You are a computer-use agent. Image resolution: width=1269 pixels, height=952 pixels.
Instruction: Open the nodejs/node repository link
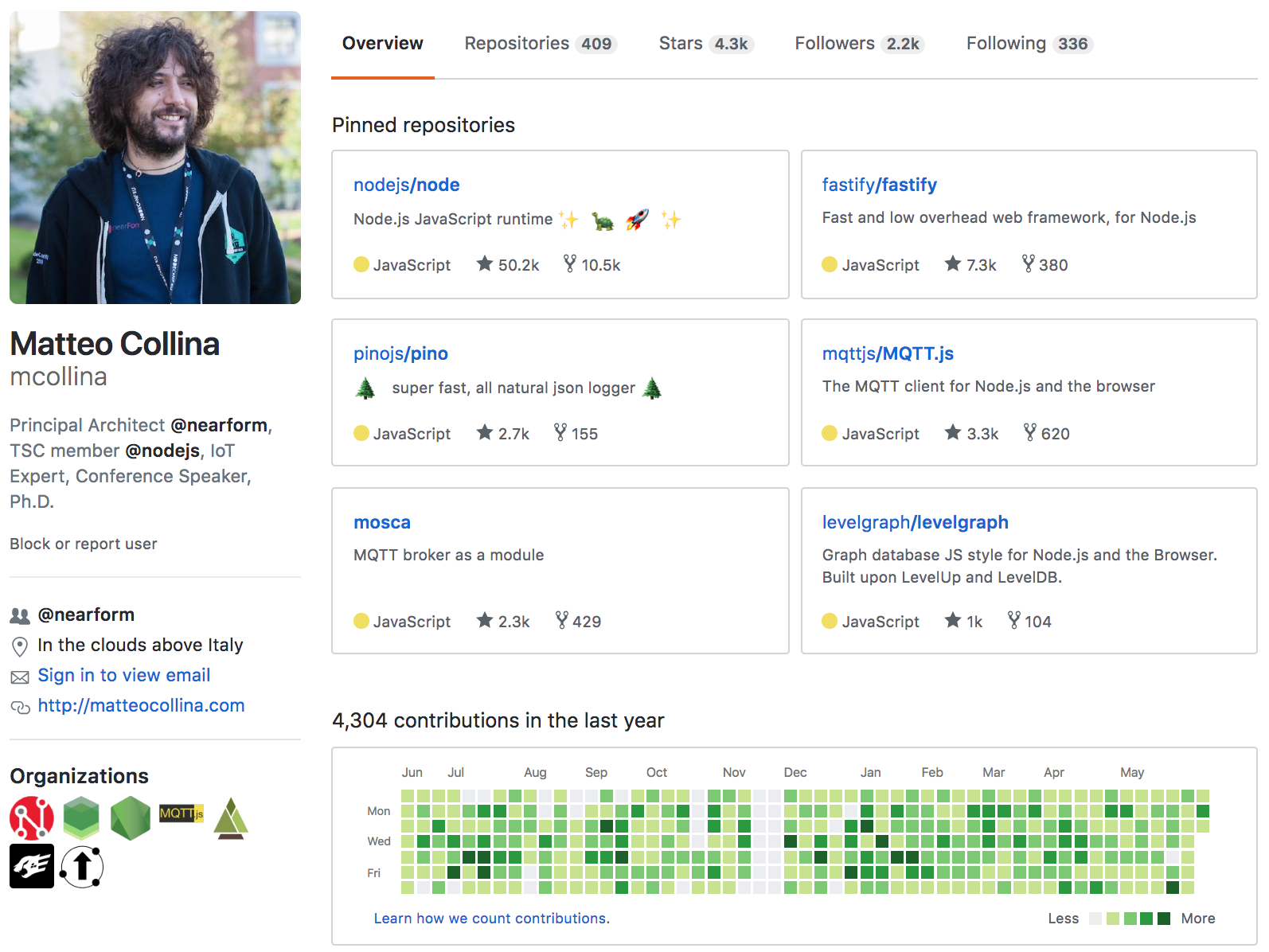click(x=407, y=185)
